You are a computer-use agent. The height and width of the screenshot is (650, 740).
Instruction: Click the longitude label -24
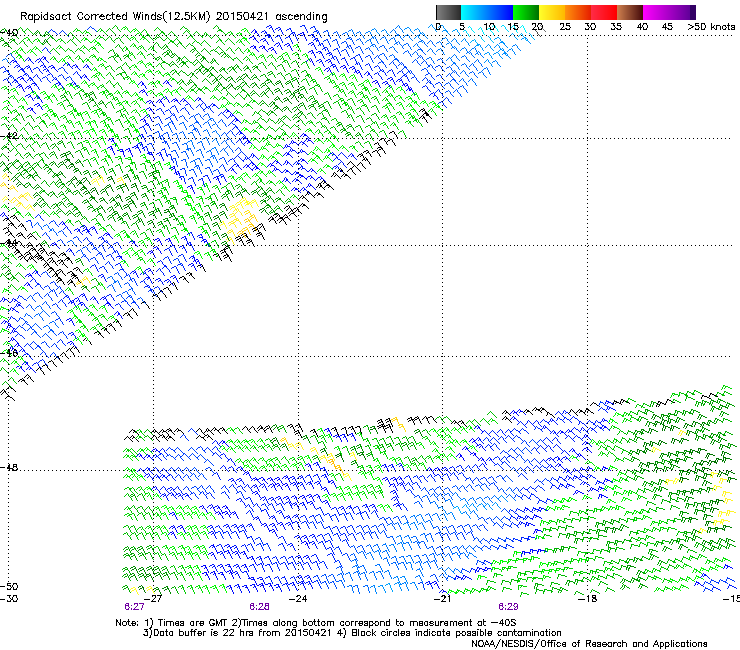click(x=298, y=599)
